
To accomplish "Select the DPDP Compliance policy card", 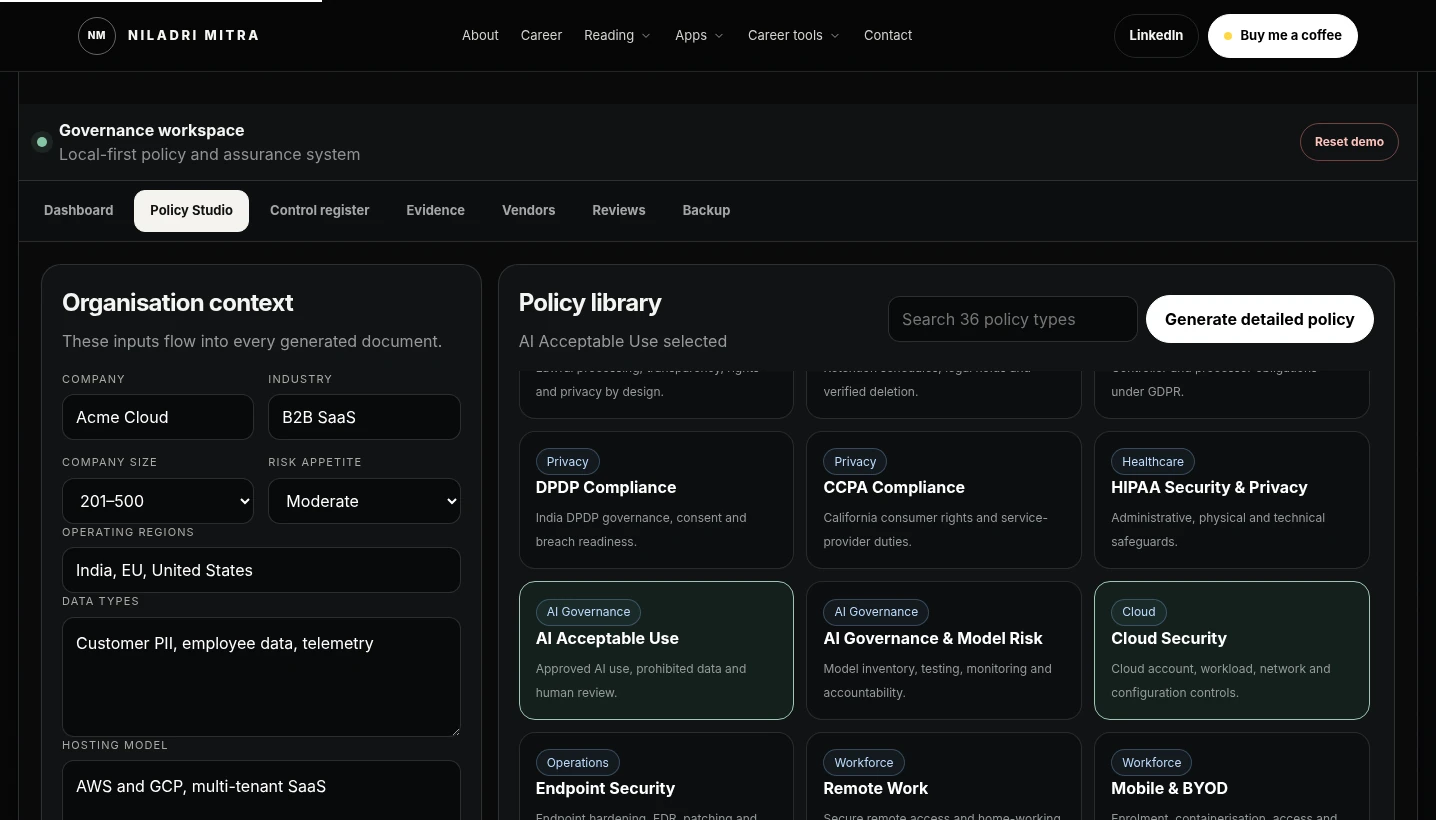I will 656,500.
